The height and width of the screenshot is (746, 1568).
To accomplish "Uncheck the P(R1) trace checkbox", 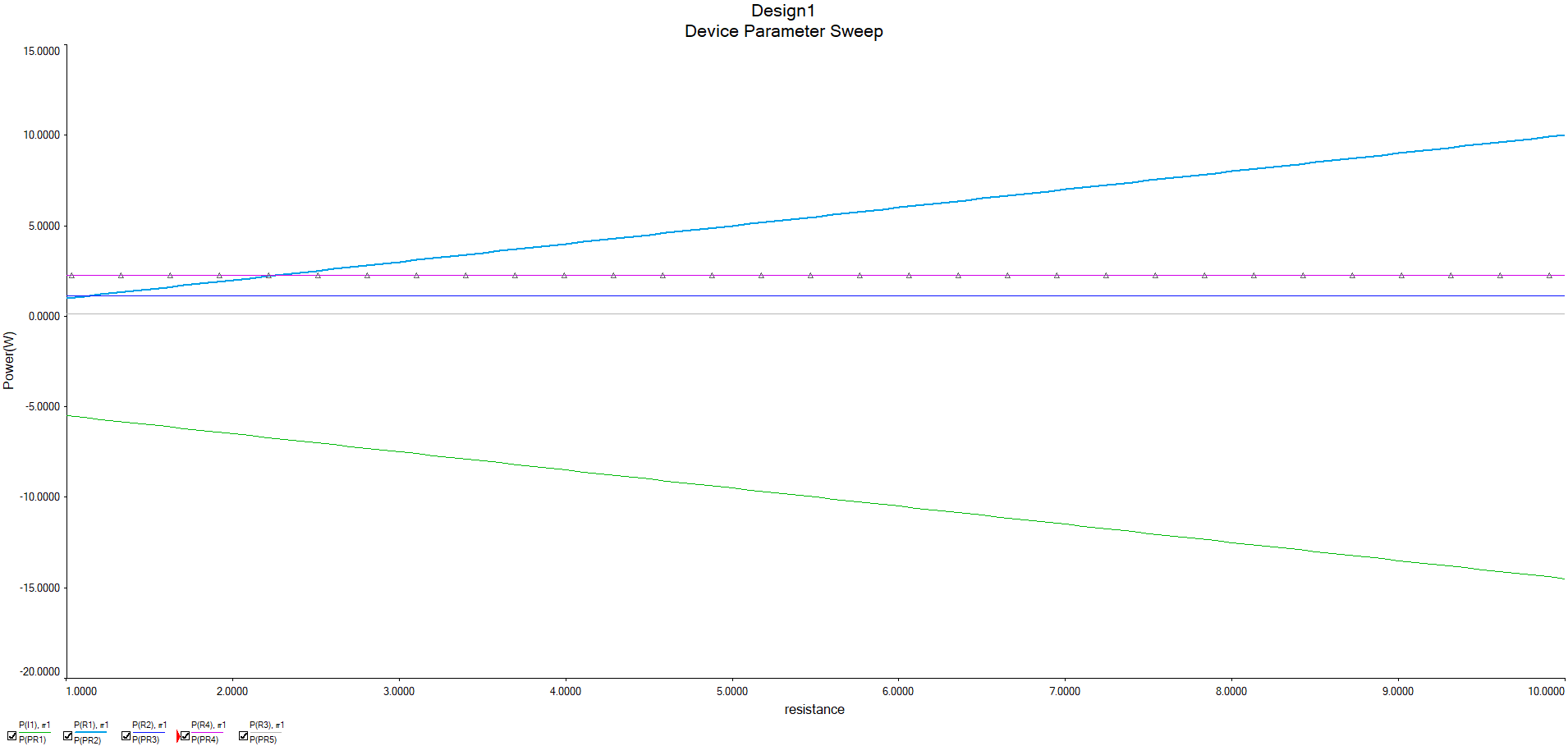I will pyautogui.click(x=67, y=735).
